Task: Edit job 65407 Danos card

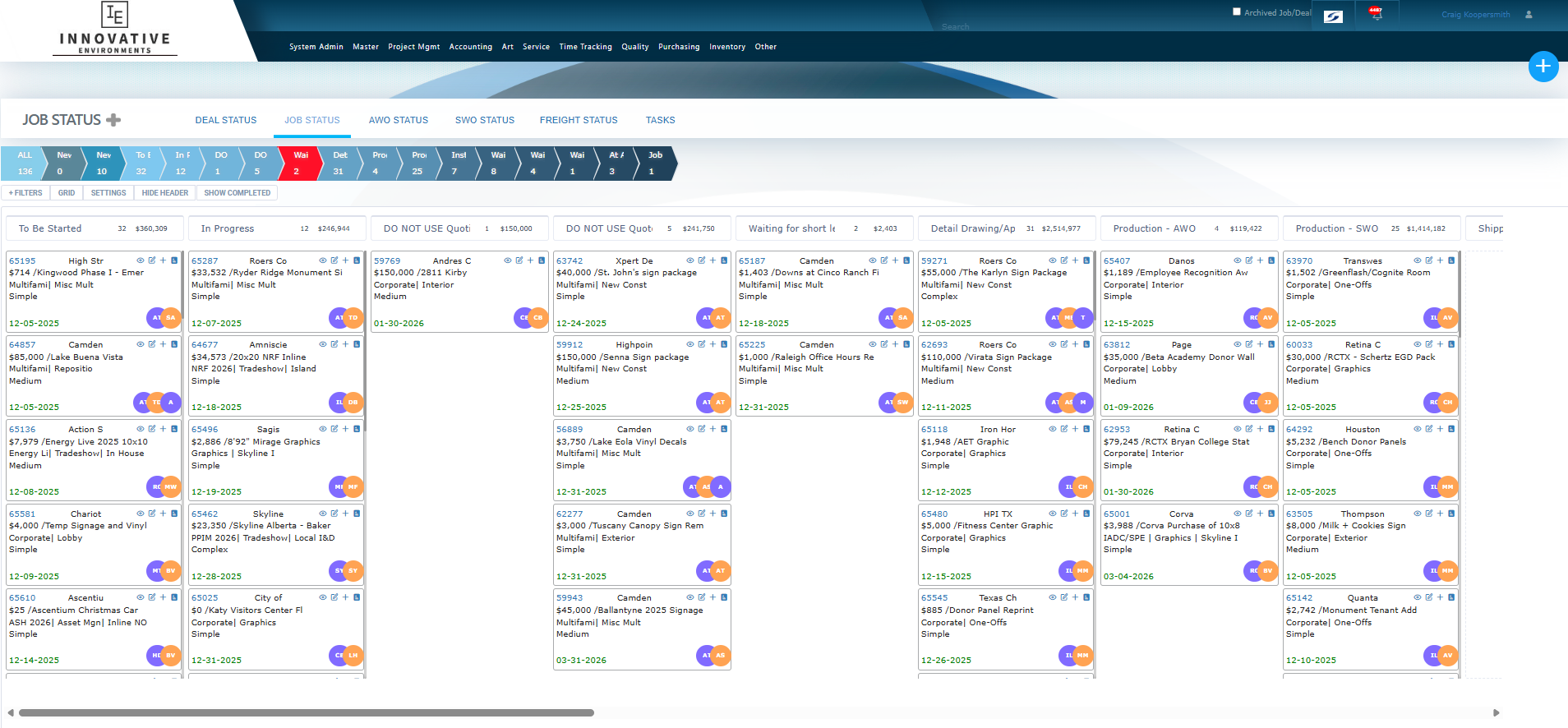Action: click(x=1249, y=260)
